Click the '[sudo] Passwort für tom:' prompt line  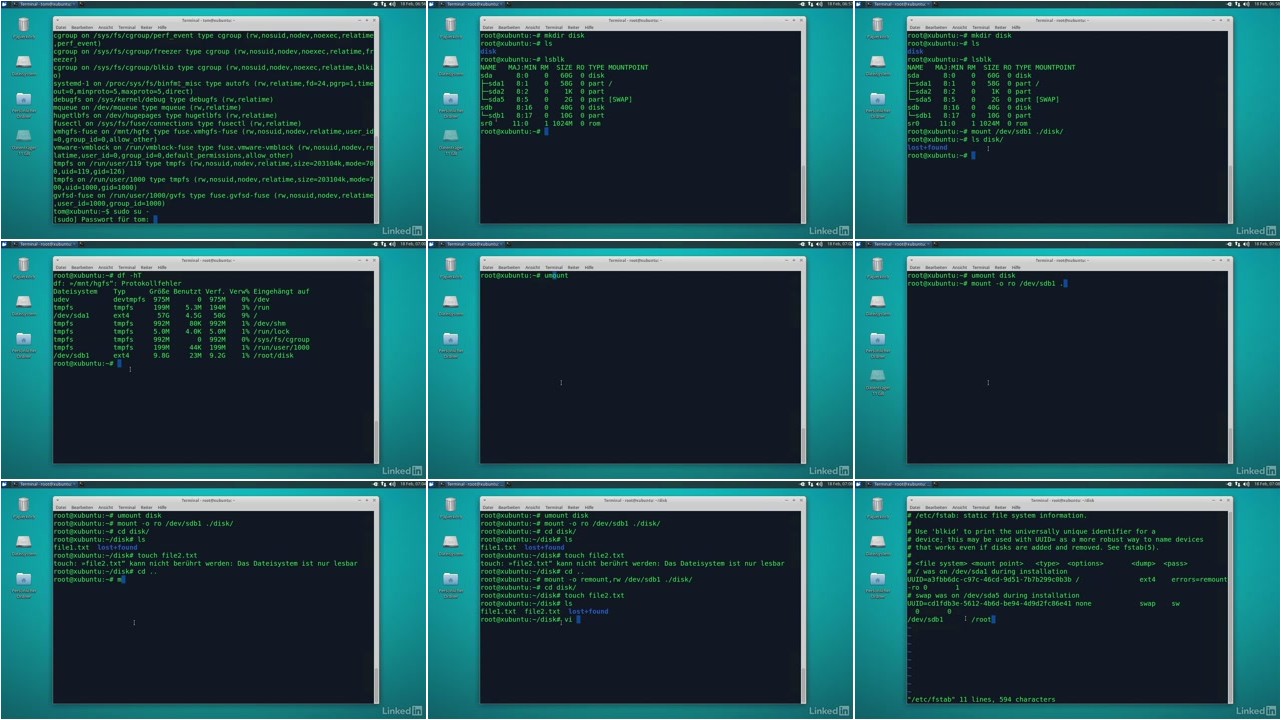click(x=106, y=219)
